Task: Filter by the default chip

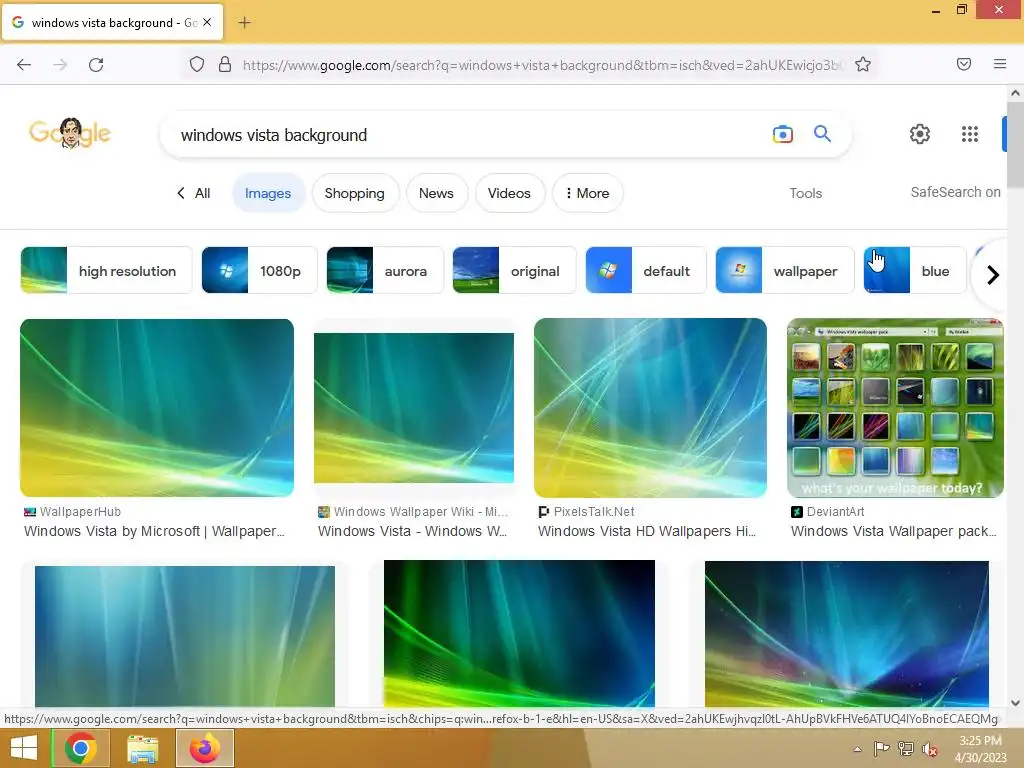Action: [646, 270]
